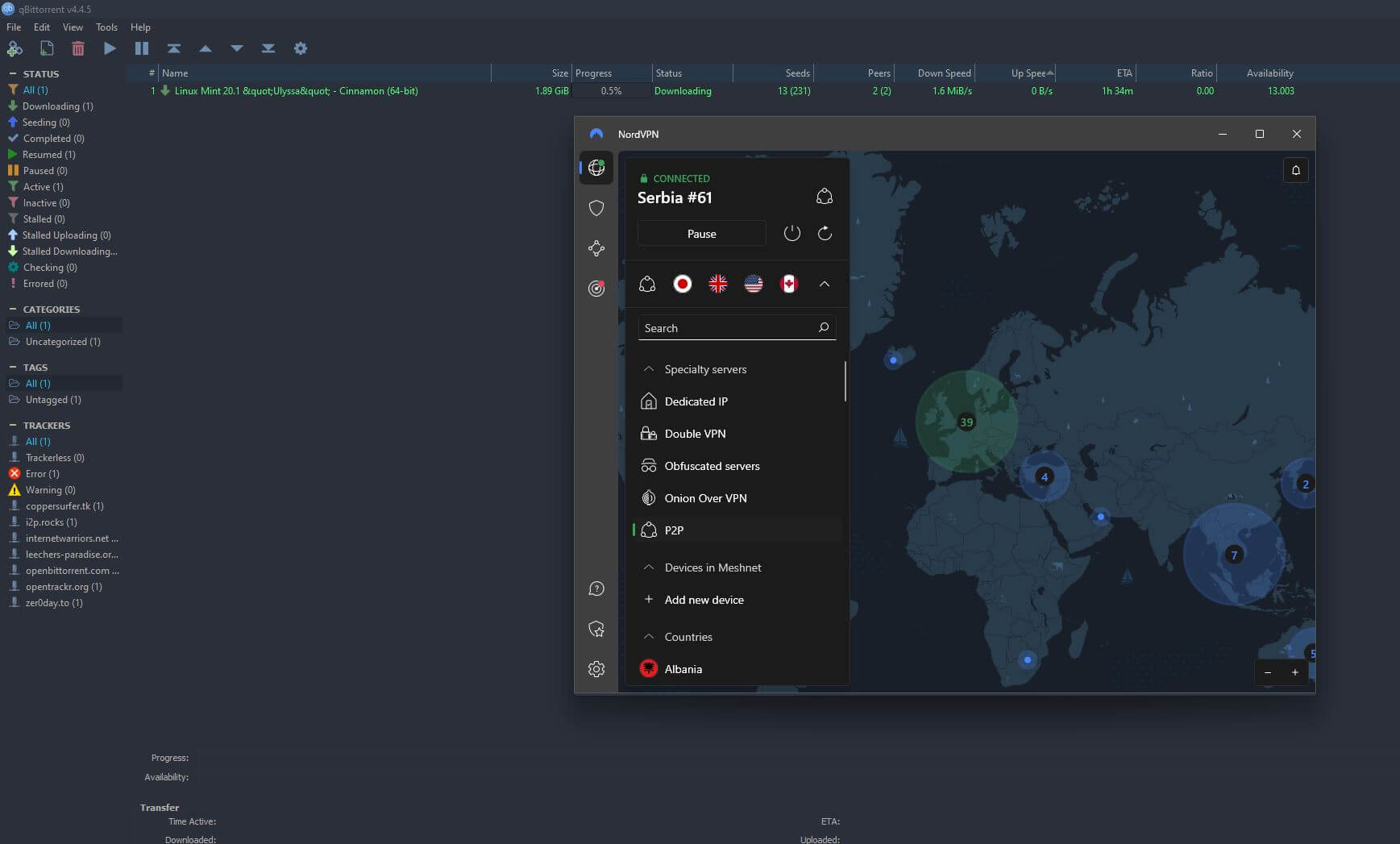
Task: Click the Pause button in NordVPN
Action: pyautogui.click(x=701, y=234)
